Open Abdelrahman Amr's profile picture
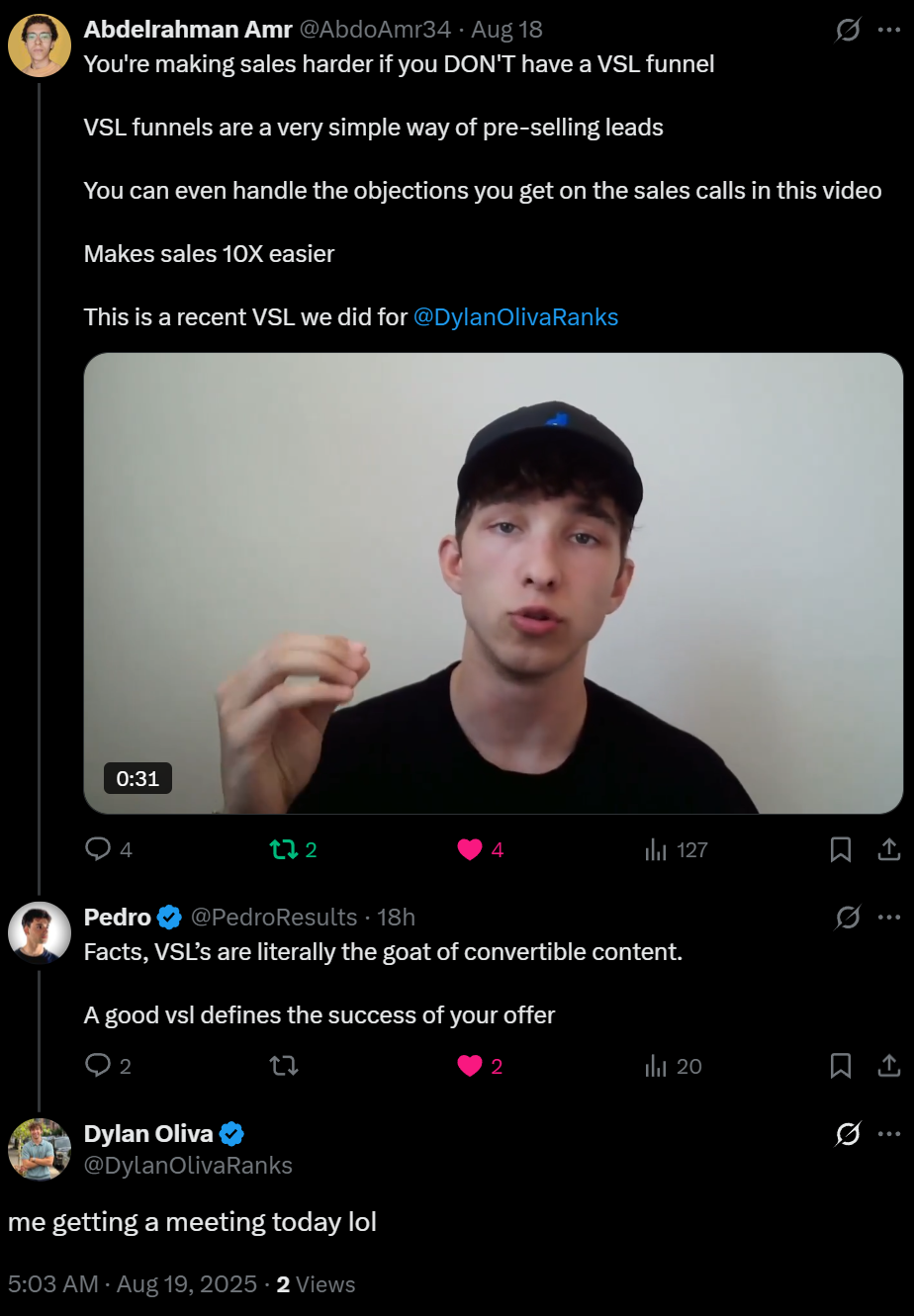This screenshot has height=1316, width=914. click(40, 45)
